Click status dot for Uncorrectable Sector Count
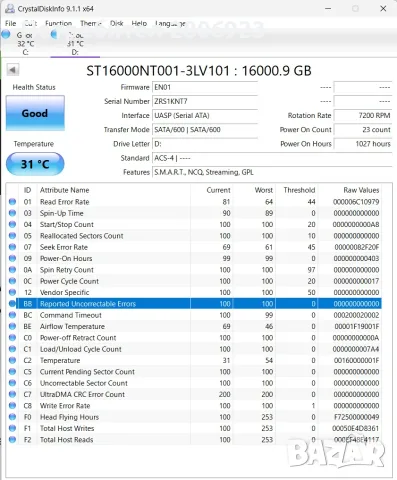 pos(12,383)
